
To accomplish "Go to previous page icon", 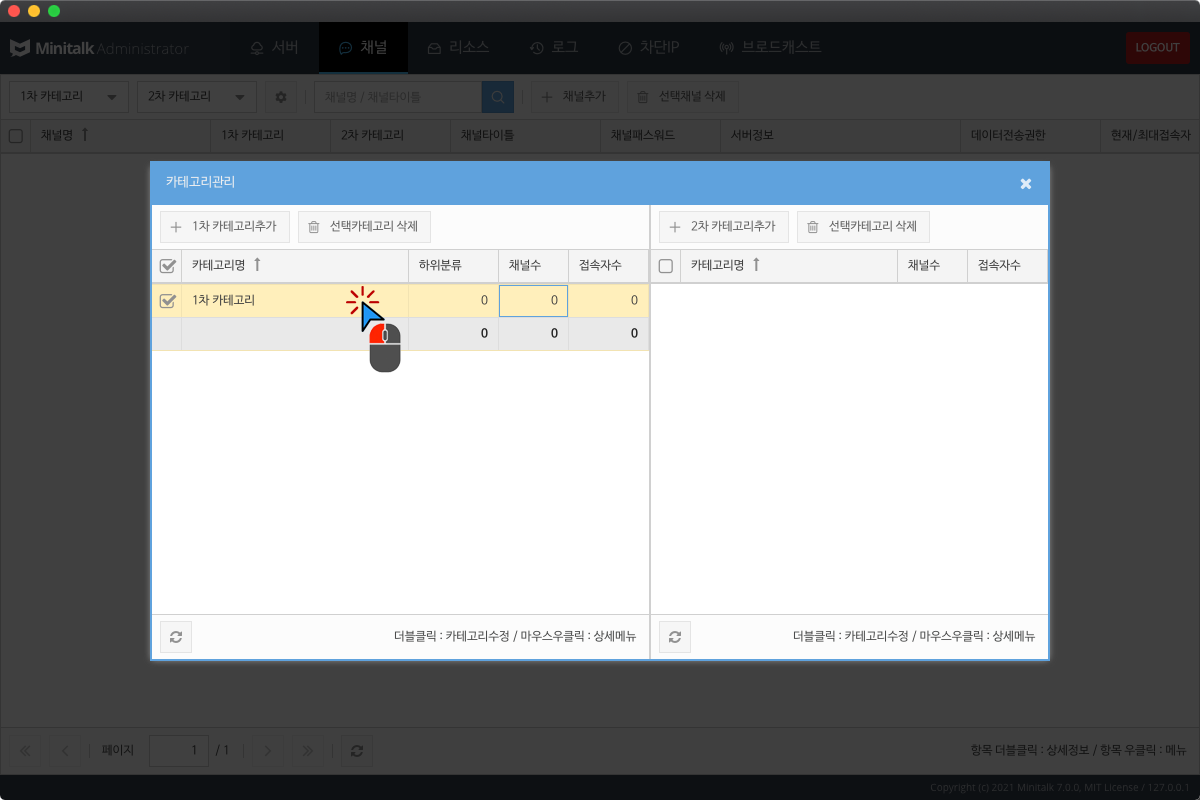I will 65,751.
